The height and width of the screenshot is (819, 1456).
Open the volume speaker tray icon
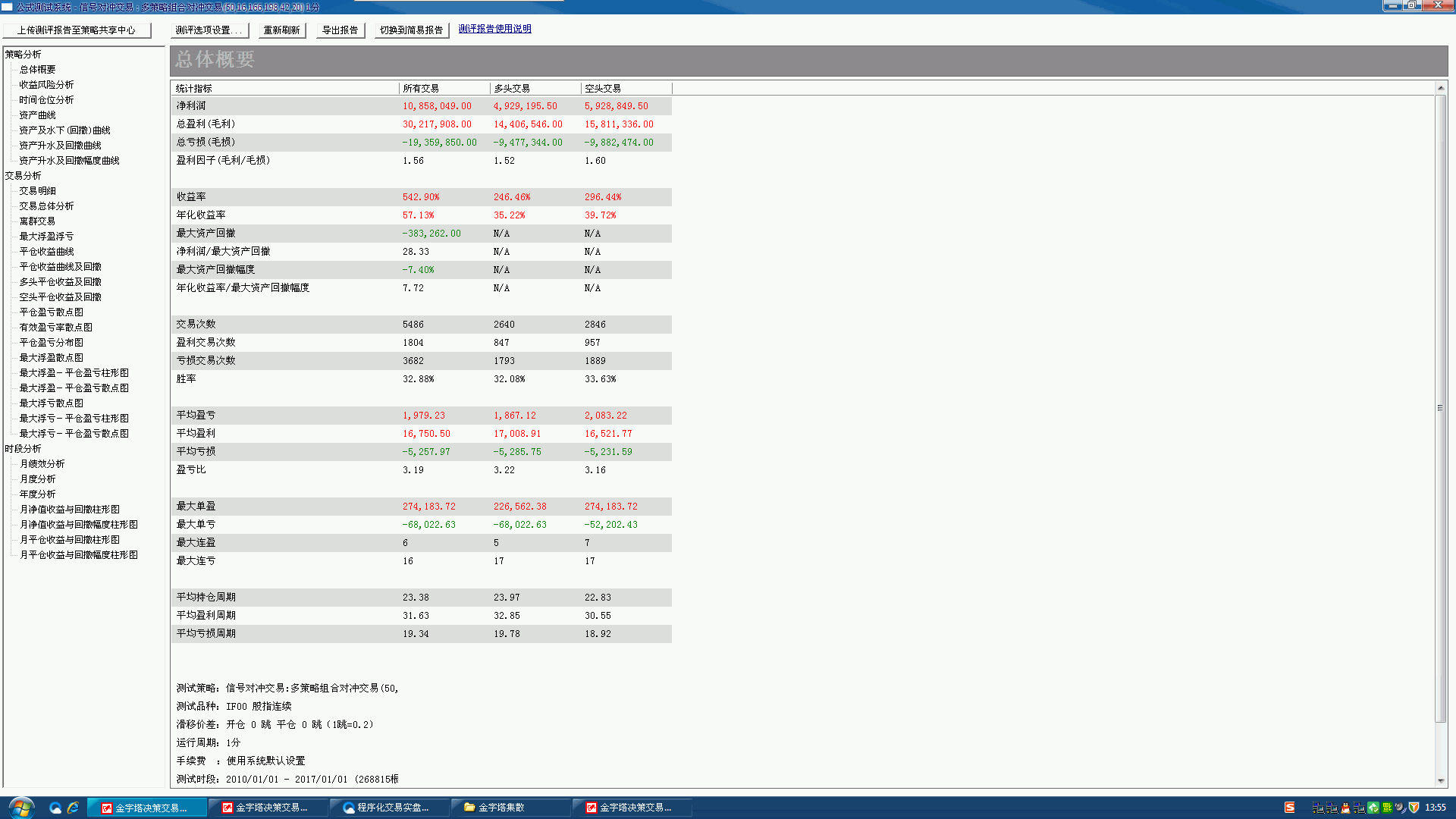click(x=1400, y=808)
